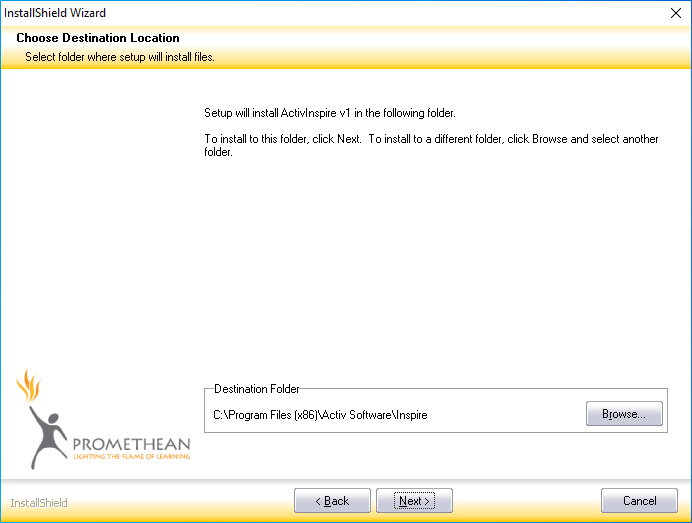The width and height of the screenshot is (692, 523).
Task: Select the C:\Program Files (x86) destination path
Action: (320, 415)
